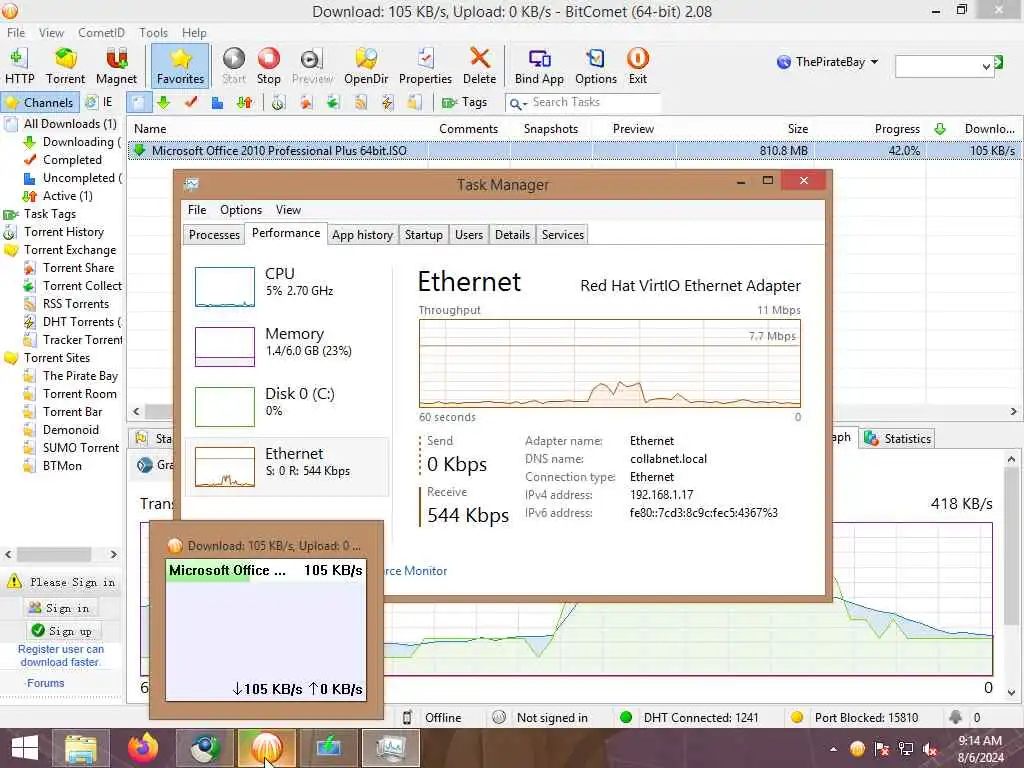
Task: Open Search Tasks magnifier dropdown
Action: (x=518, y=103)
